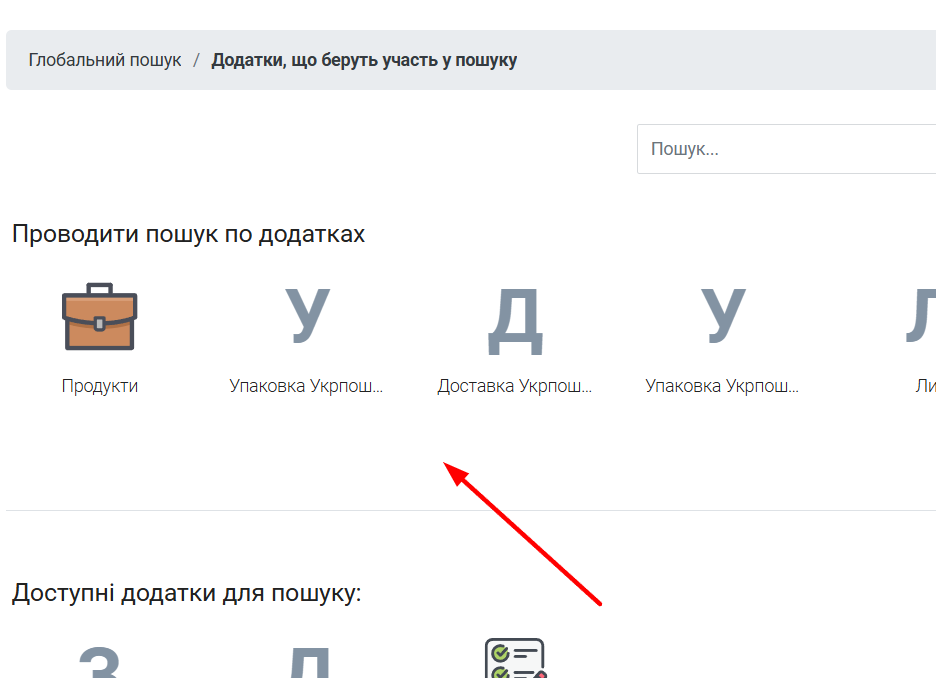This screenshot has width=936, height=678.
Task: Add the З app from available apps
Action: (99, 662)
